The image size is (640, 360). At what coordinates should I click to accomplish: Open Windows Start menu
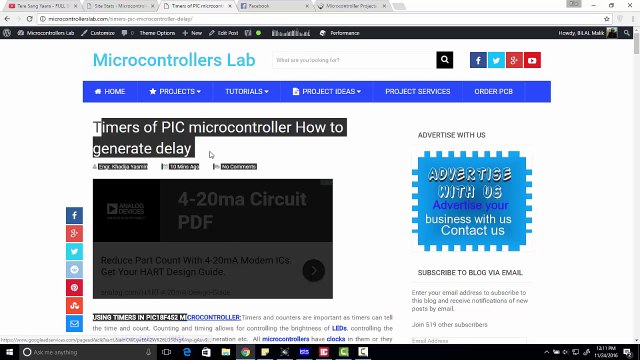[x=9, y=352]
